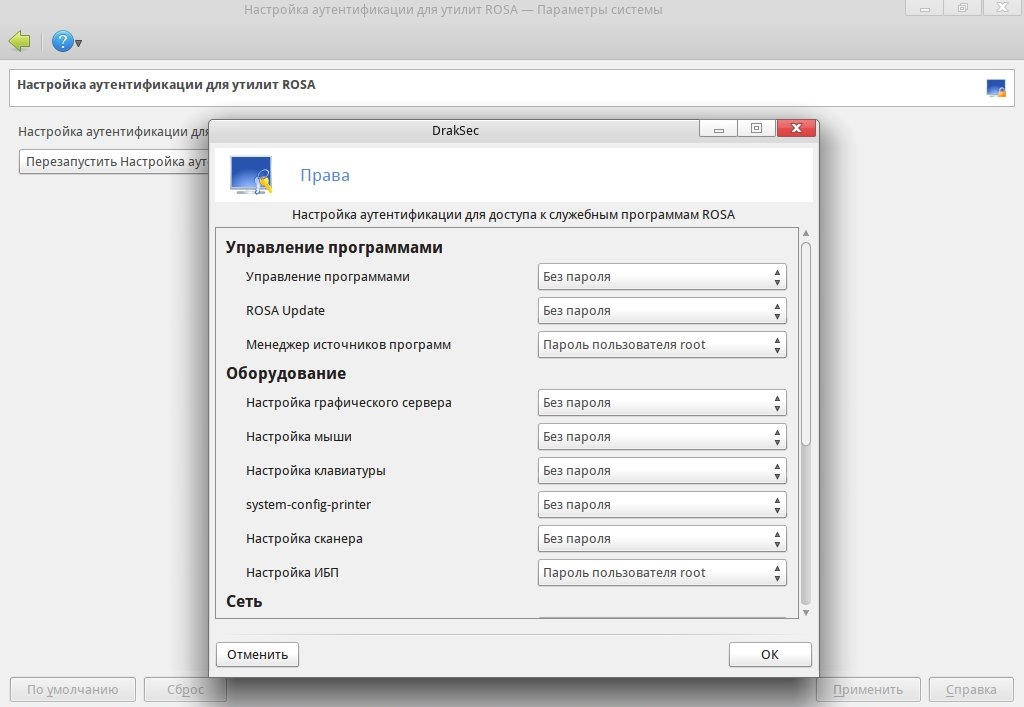The height and width of the screenshot is (707, 1024).
Task: Open the system-config-printer dropdown
Action: coord(662,505)
